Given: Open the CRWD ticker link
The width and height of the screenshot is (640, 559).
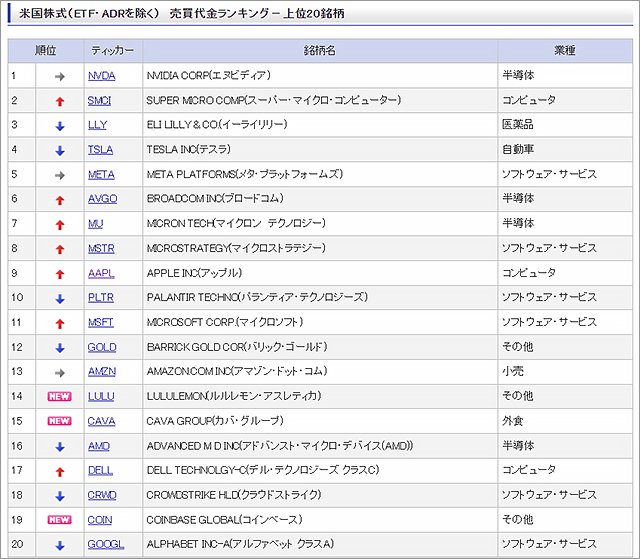Looking at the screenshot, I should pyautogui.click(x=102, y=495).
